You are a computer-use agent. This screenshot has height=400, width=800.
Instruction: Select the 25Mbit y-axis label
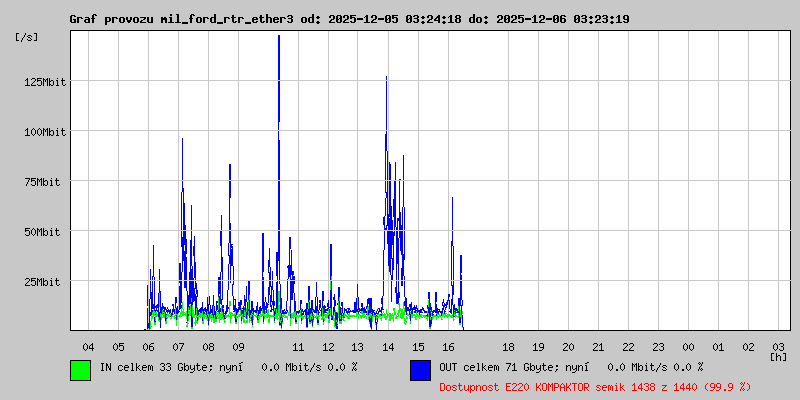[47, 282]
